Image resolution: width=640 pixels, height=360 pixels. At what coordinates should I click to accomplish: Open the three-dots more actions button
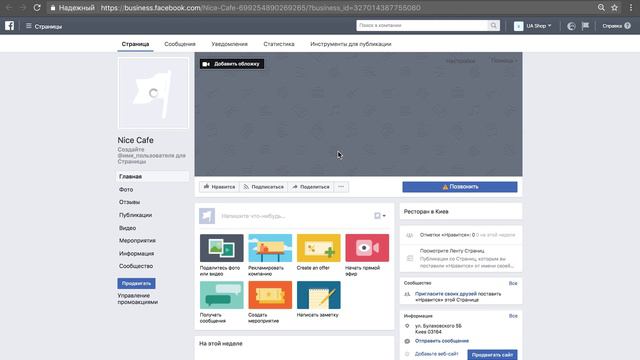(341, 187)
